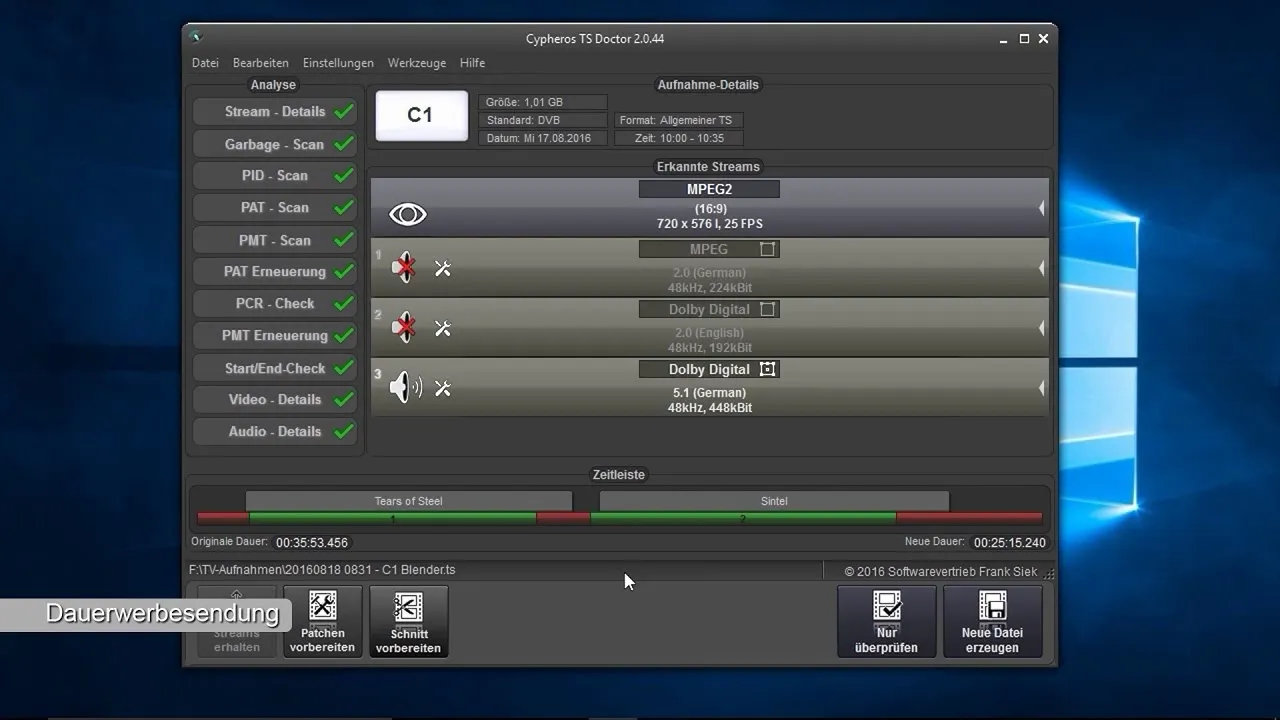Click the PMT Erneuerung button

(x=275, y=336)
